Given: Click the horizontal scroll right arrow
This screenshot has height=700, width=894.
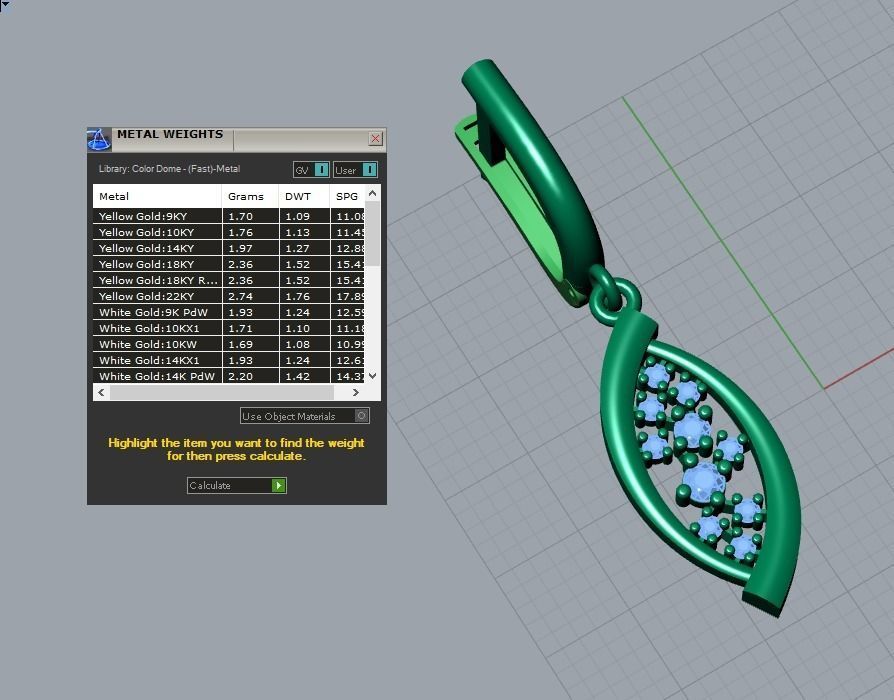Looking at the screenshot, I should point(356,393).
